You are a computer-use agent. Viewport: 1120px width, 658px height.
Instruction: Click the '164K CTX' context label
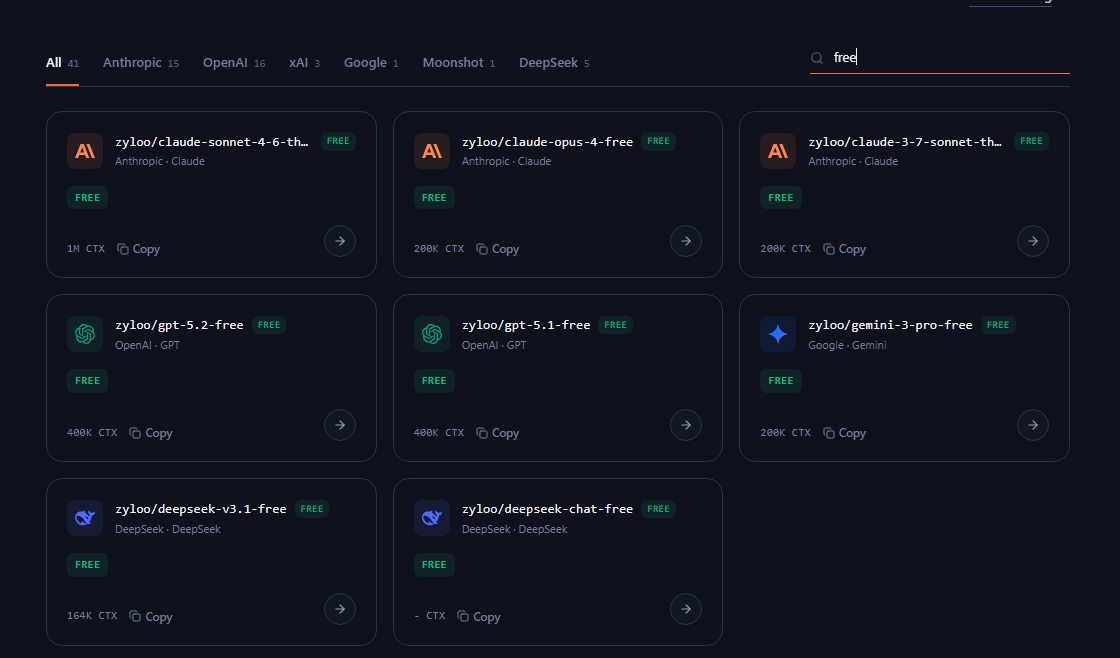pyautogui.click(x=92, y=615)
